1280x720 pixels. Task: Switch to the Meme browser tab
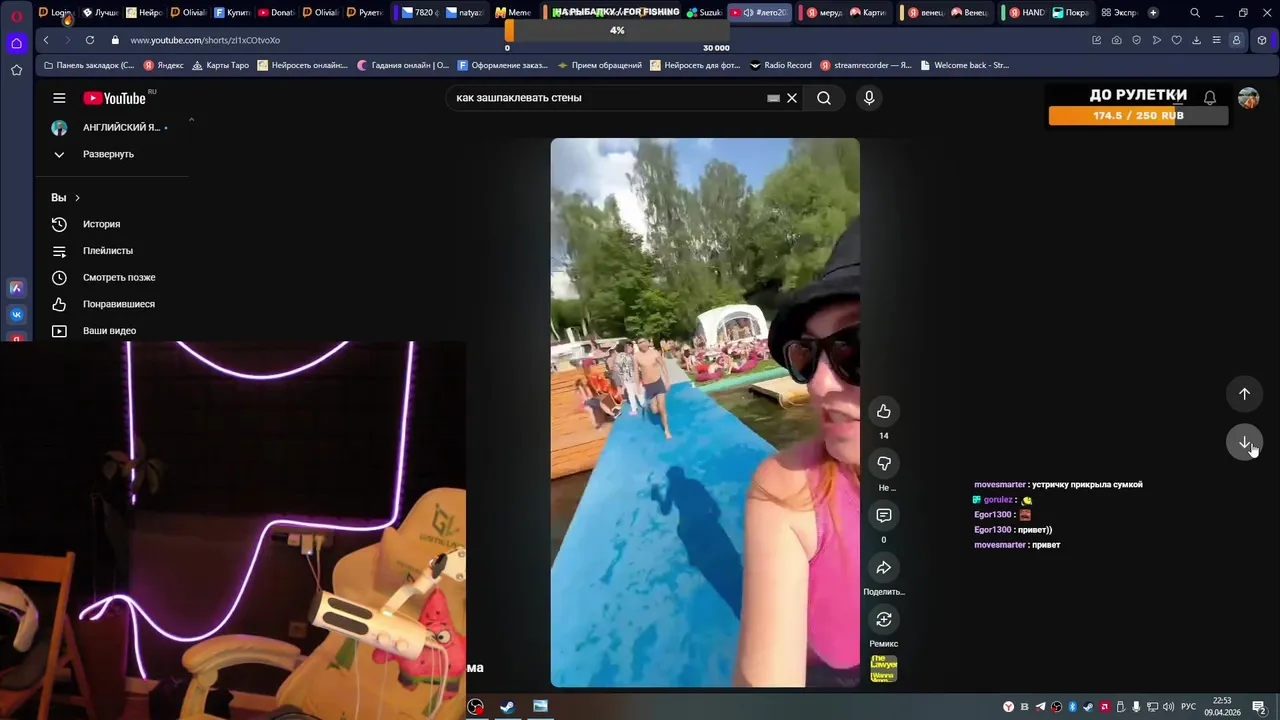click(x=513, y=13)
